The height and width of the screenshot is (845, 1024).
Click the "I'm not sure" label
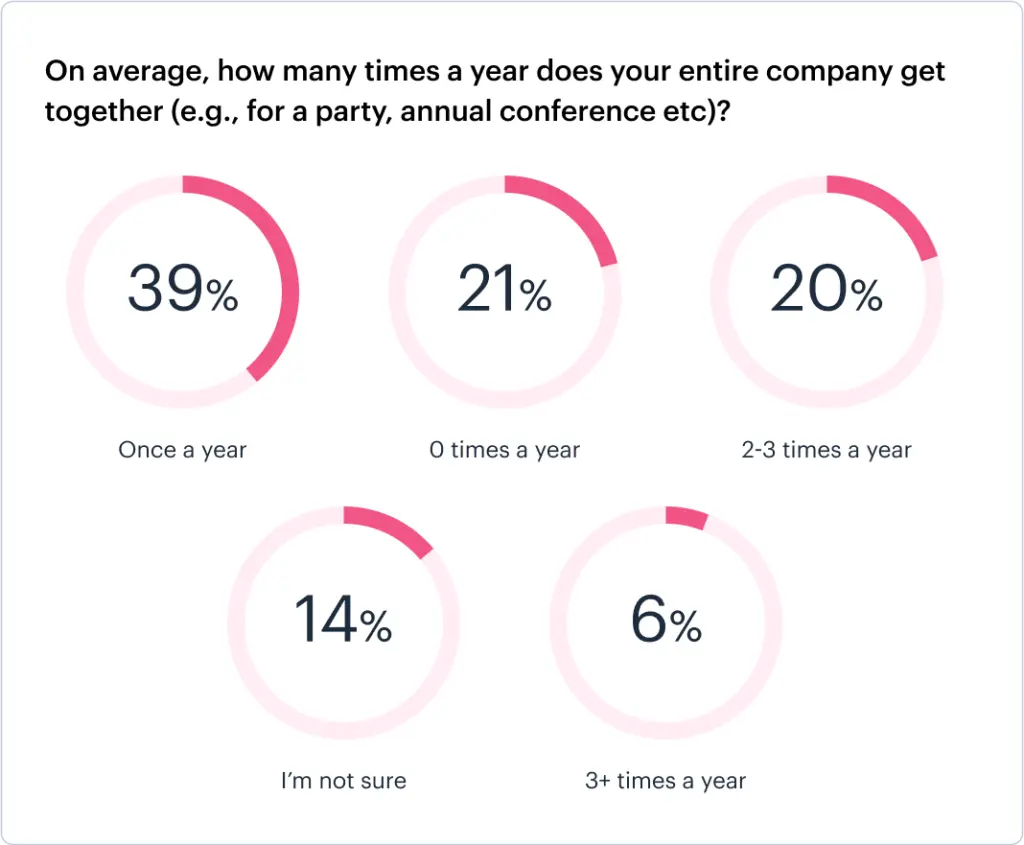343,781
